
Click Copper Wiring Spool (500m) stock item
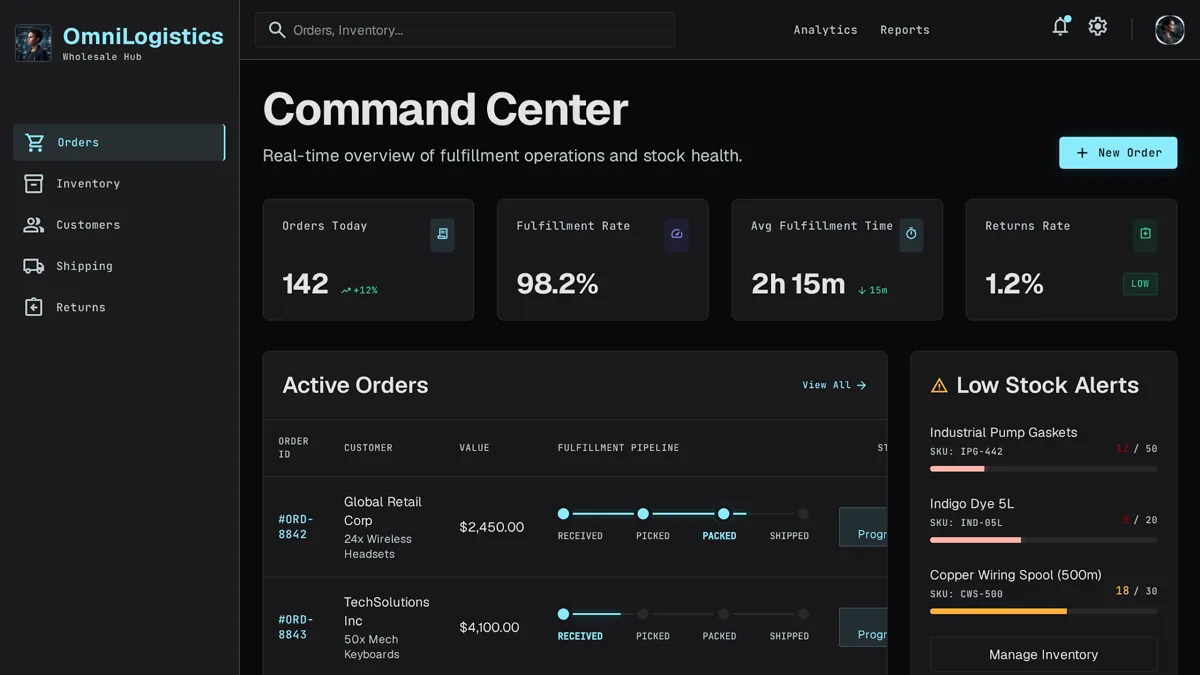[1043, 592]
